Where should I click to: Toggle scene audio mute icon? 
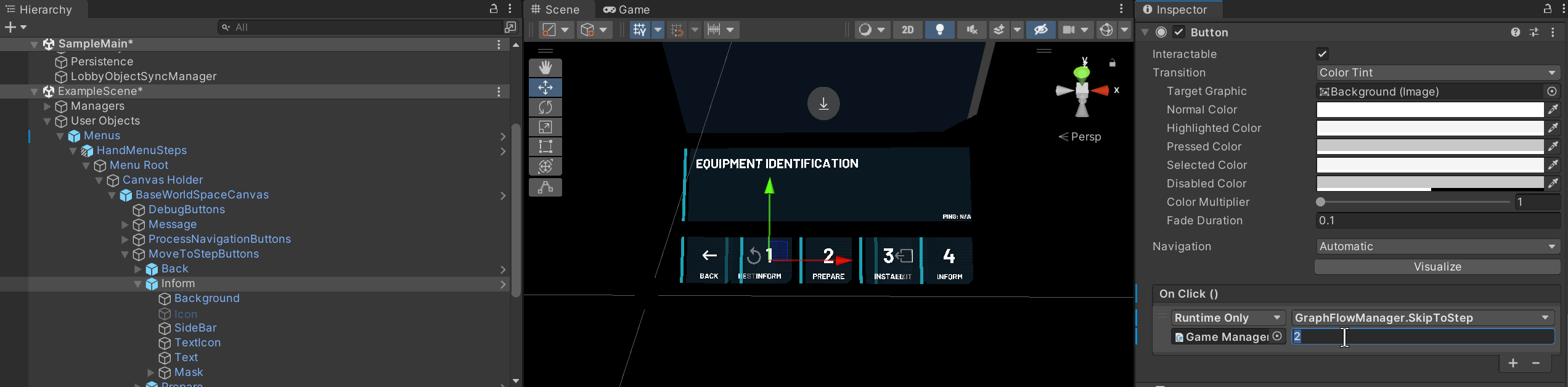(x=972, y=30)
